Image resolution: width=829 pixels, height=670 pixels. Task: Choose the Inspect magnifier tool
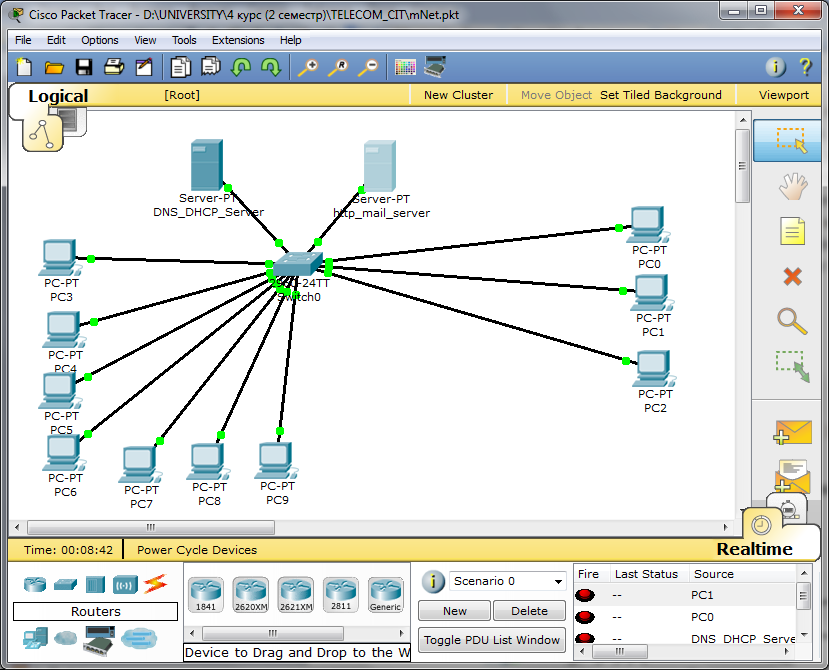click(792, 321)
